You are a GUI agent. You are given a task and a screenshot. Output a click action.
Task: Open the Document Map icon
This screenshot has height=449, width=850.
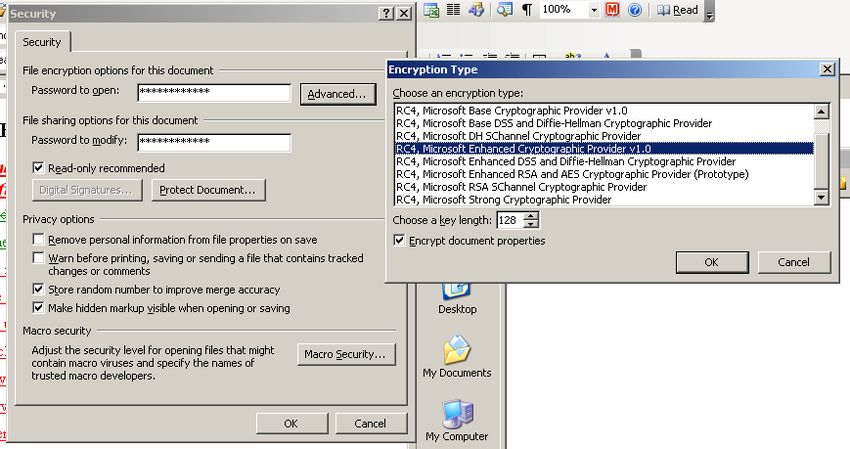pos(505,10)
